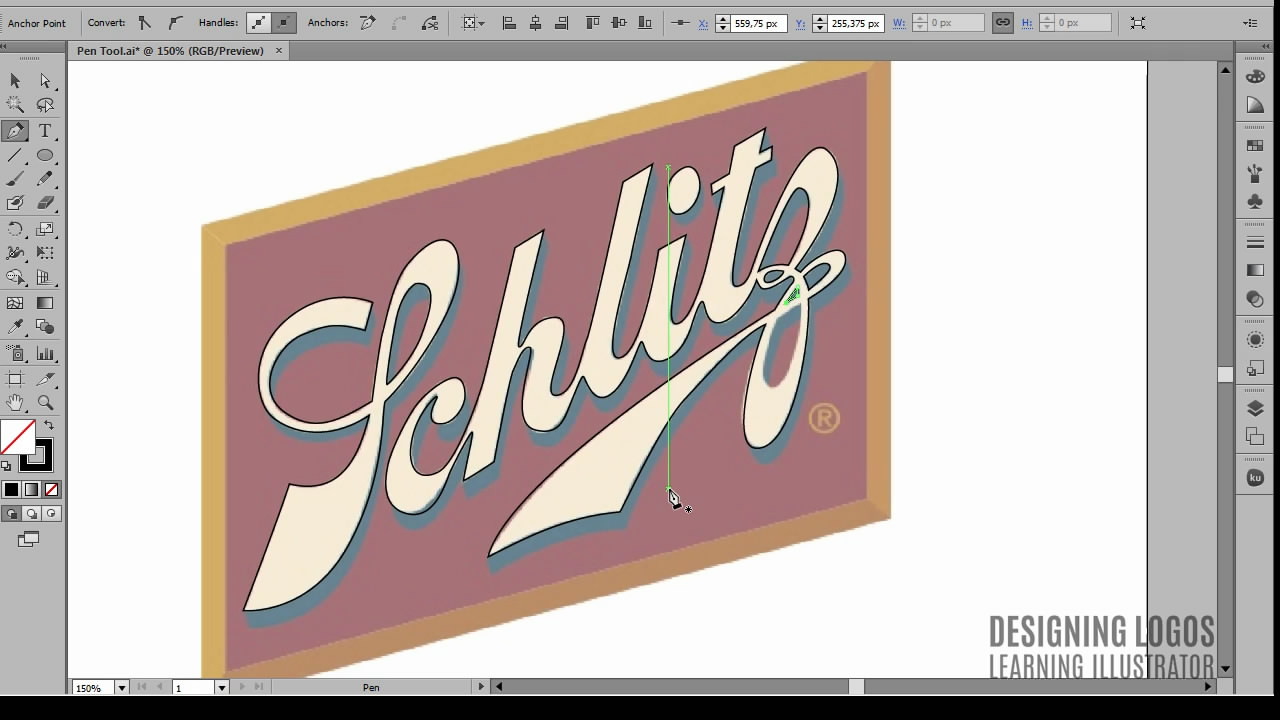Enable Draw Normal mode

pos(11,514)
